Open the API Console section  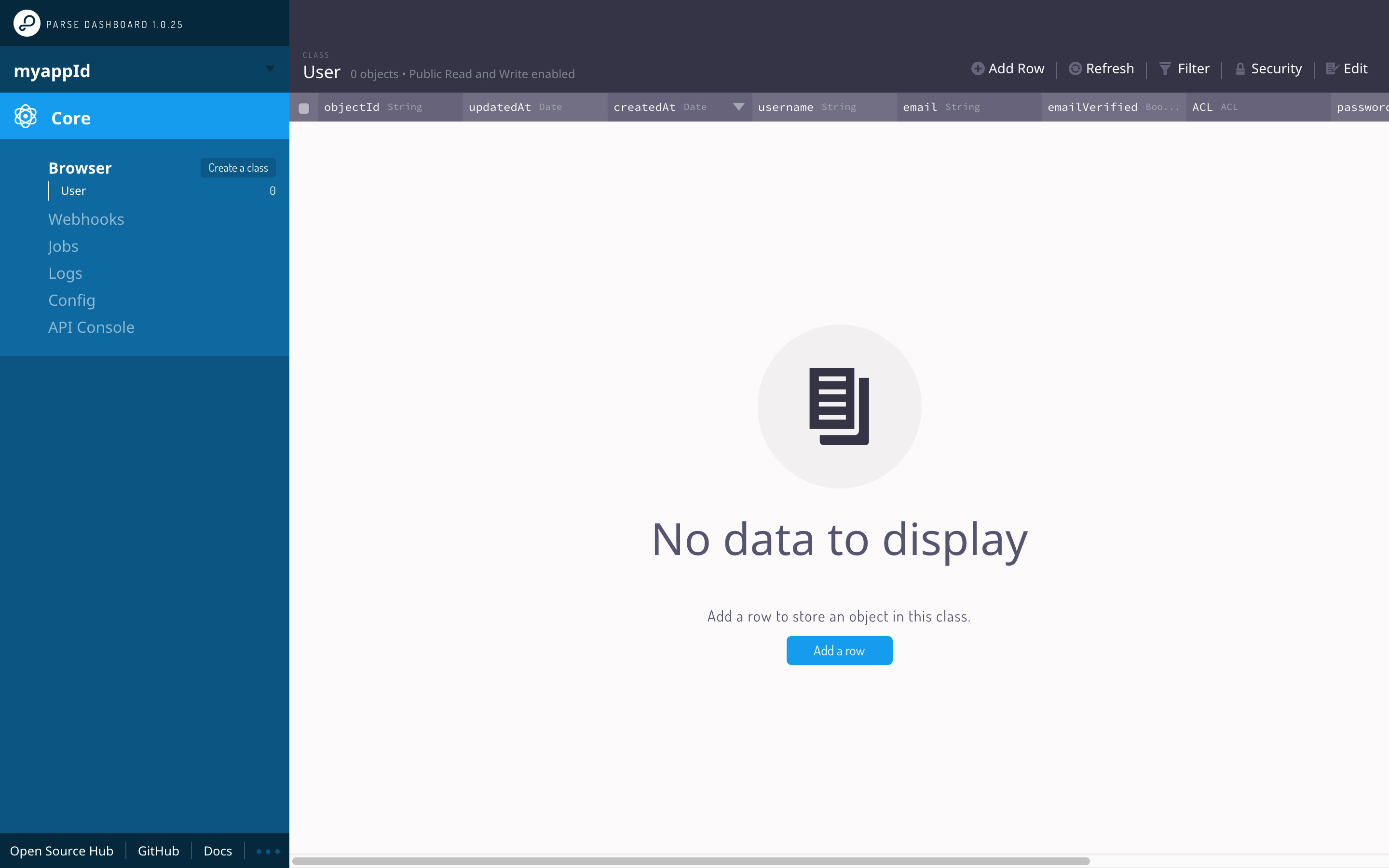(x=91, y=327)
